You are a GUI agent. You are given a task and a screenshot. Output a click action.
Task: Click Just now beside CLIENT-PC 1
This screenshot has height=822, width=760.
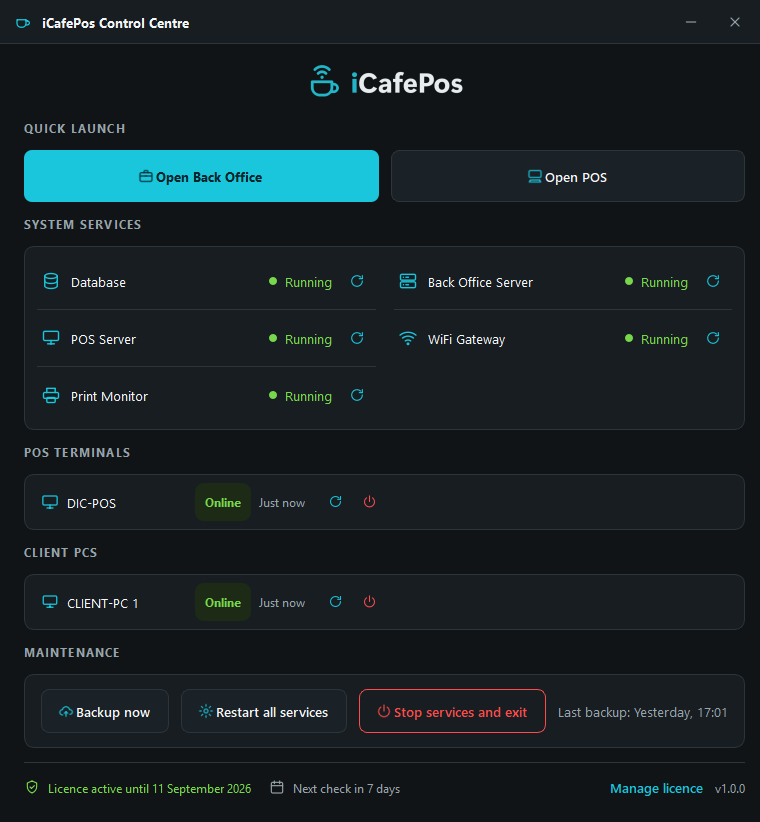click(281, 603)
